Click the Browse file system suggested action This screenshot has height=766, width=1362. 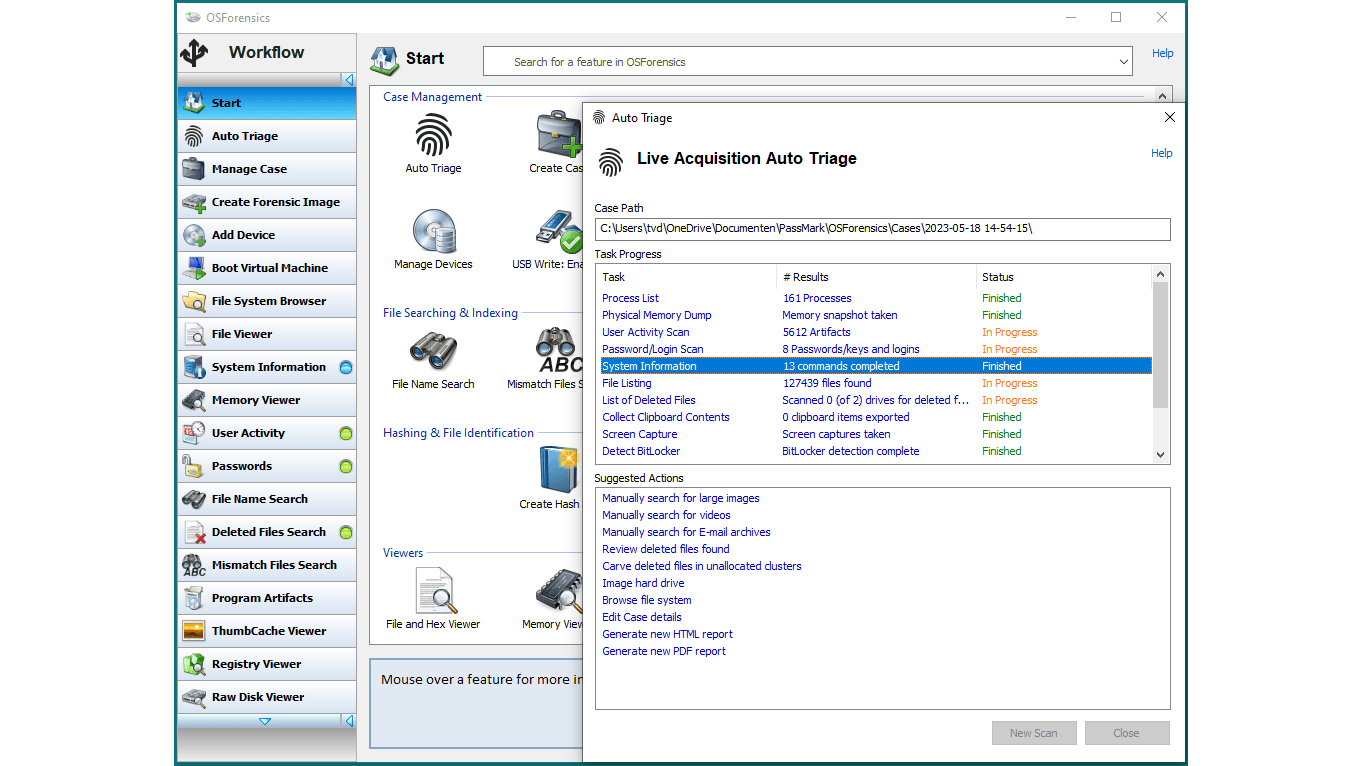[x=647, y=600]
